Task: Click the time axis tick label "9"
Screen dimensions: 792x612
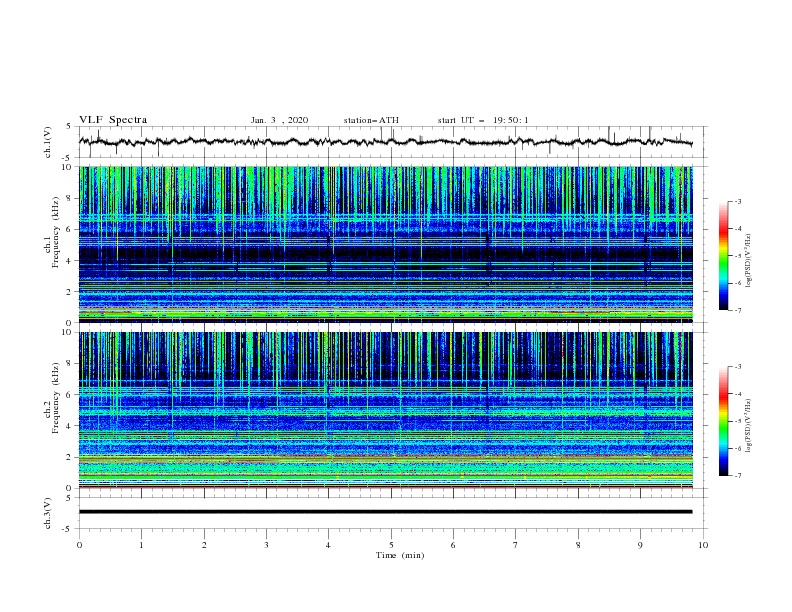Action: tap(640, 545)
